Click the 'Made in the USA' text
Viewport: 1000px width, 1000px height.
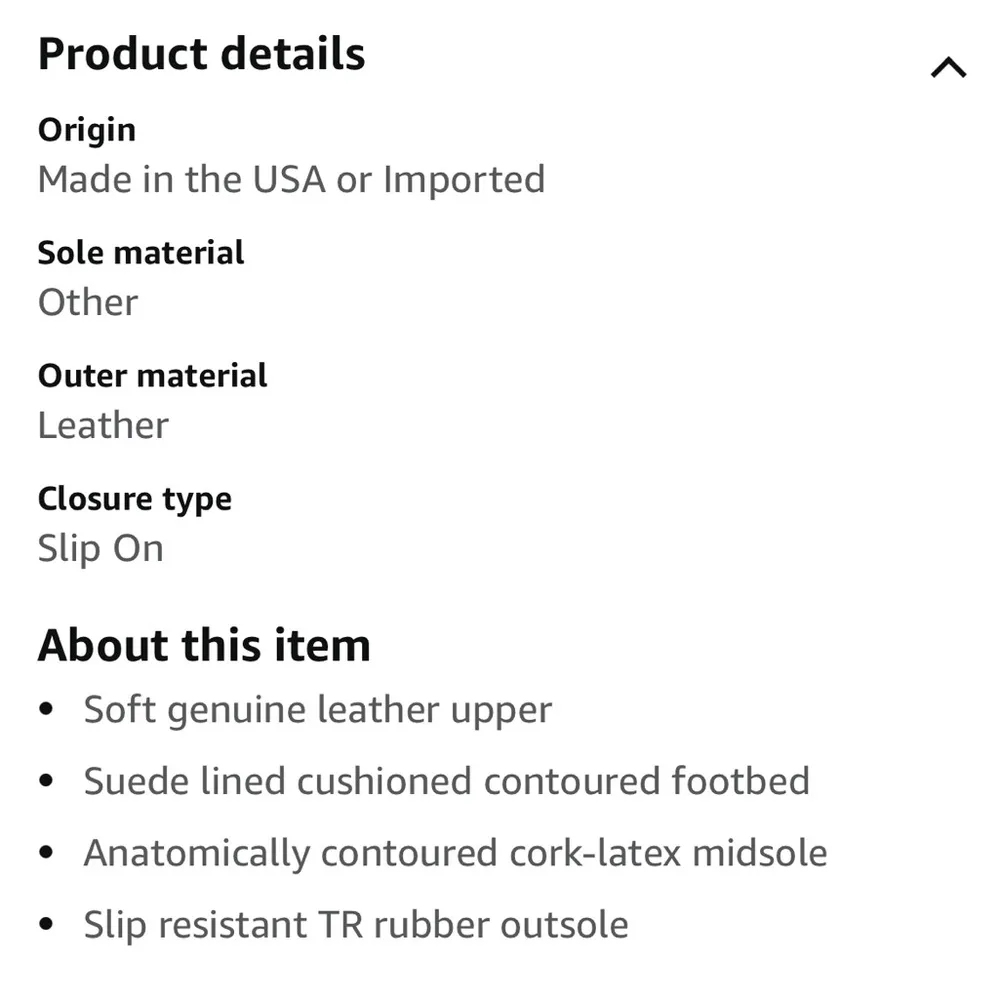pyautogui.click(x=181, y=180)
